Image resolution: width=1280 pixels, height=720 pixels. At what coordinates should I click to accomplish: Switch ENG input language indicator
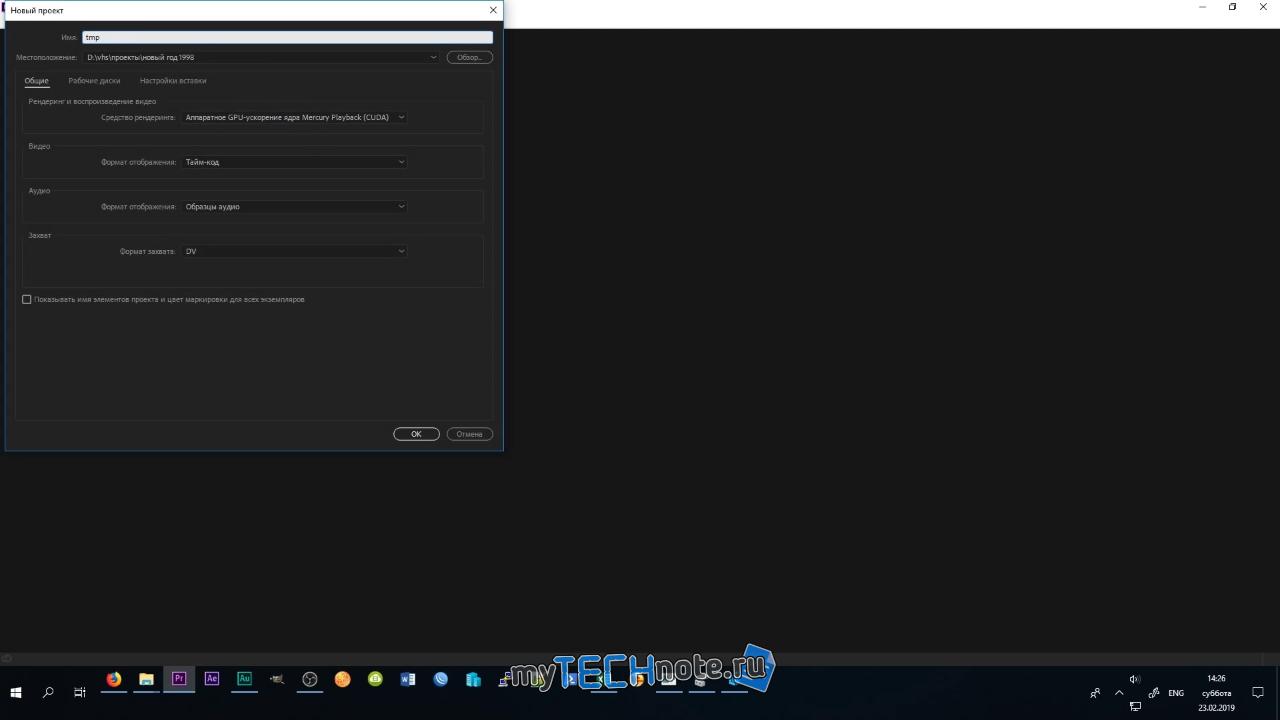(x=1176, y=693)
